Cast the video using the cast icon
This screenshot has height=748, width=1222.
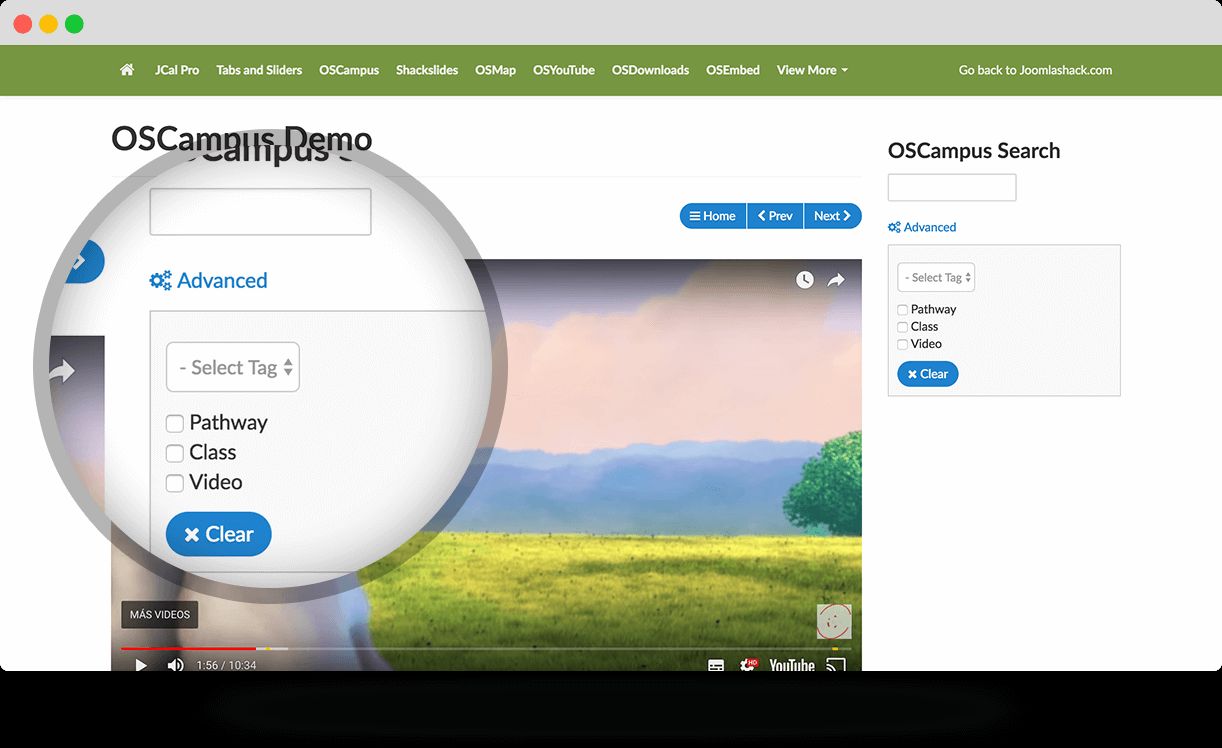(836, 665)
